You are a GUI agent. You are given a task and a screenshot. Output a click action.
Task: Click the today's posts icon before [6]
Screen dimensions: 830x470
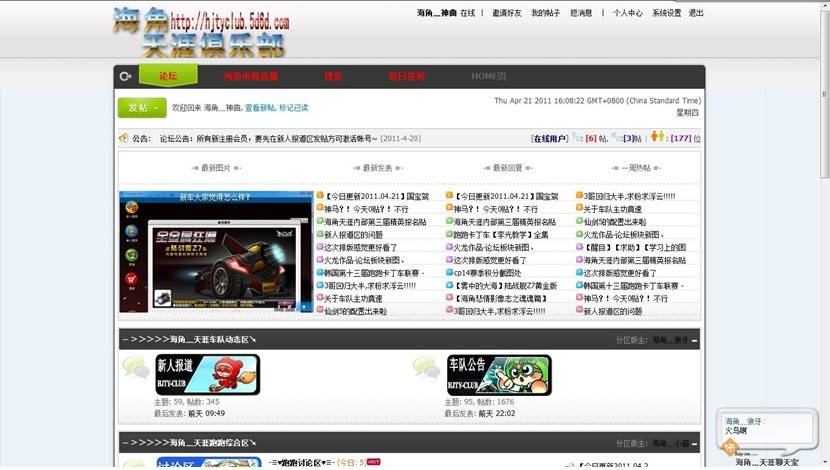tap(577, 137)
